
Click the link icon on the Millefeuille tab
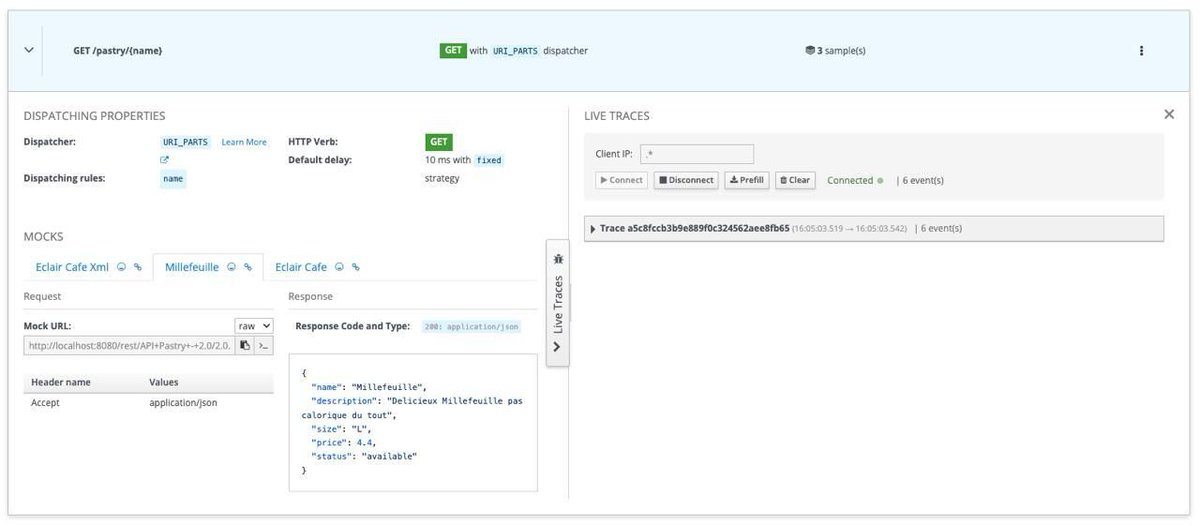[x=247, y=268]
